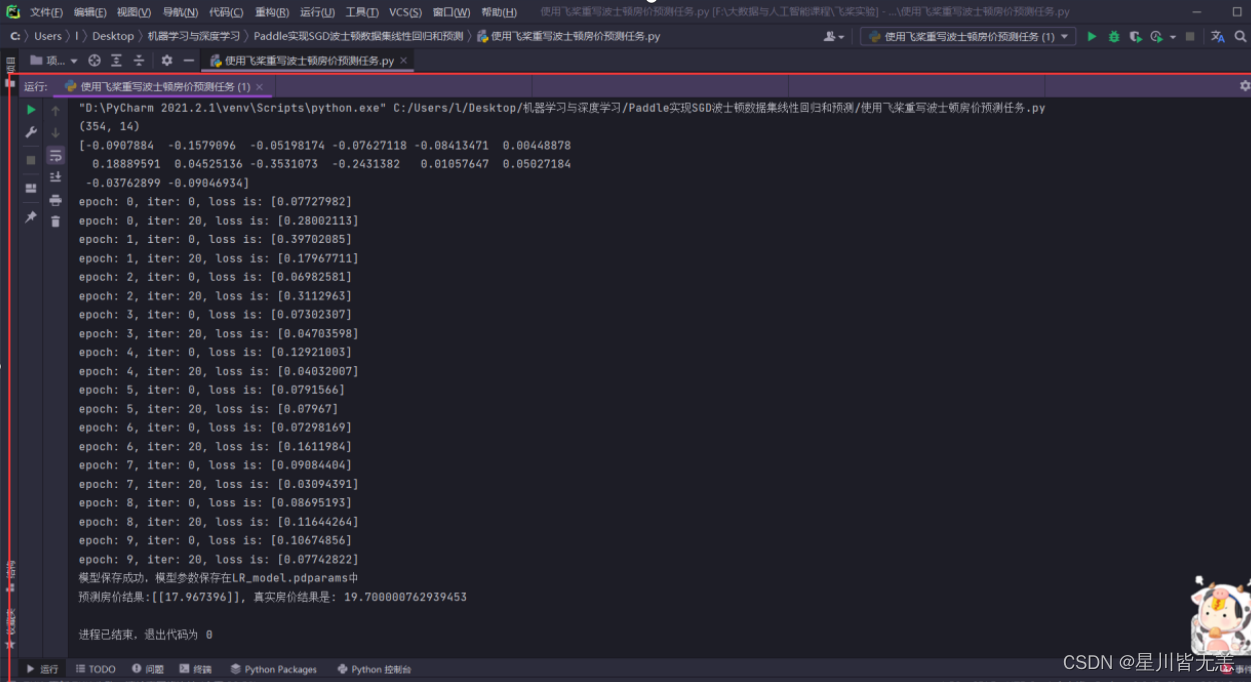The height and width of the screenshot is (682, 1251).
Task: Rerun the script with the green play icon in Run panel
Action: click(31, 109)
